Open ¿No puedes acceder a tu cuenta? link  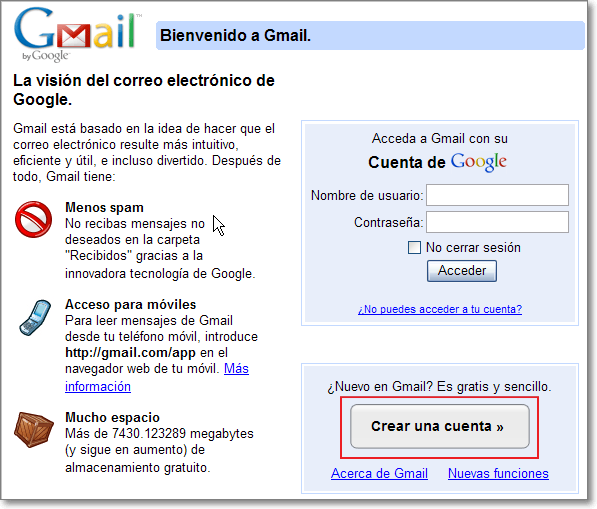[x=440, y=309]
